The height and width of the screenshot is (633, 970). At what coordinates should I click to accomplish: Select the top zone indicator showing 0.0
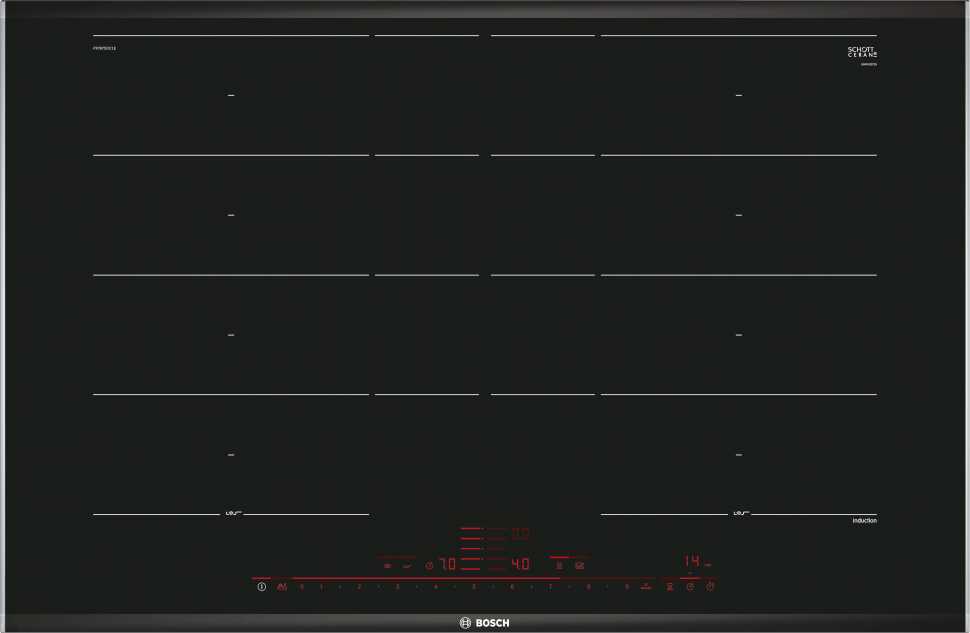pos(520,533)
